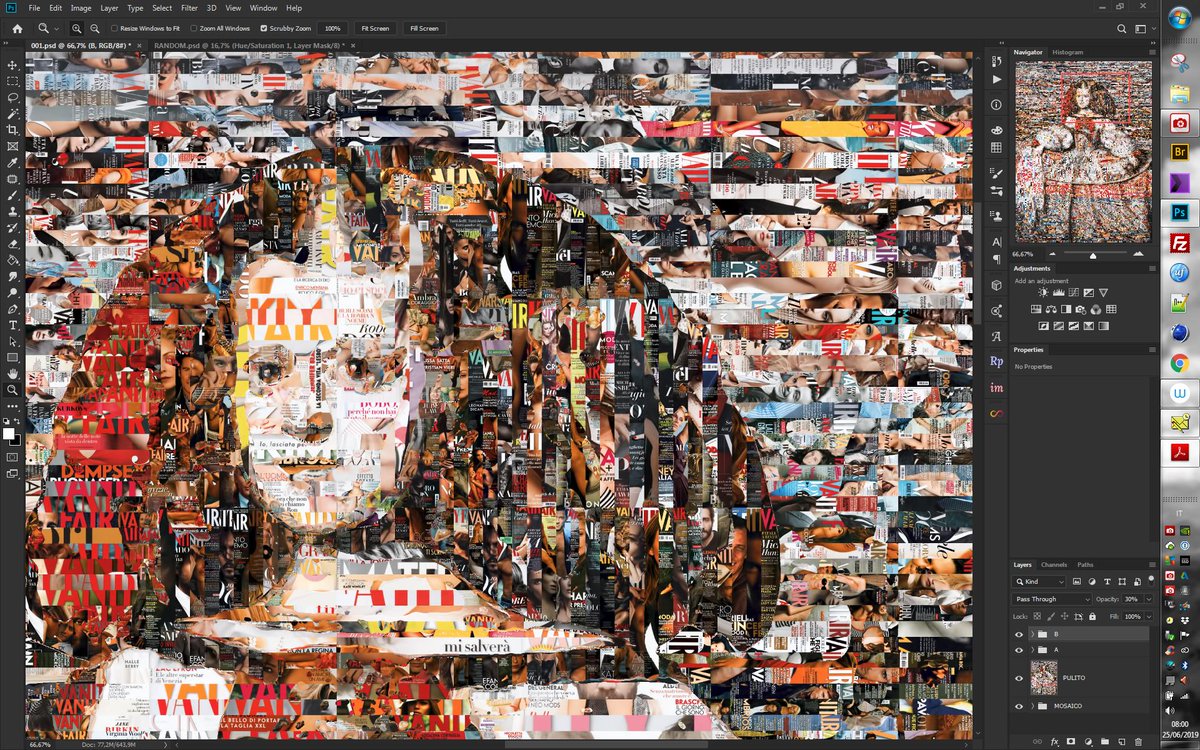The image size is (1200, 750).
Task: Select the Move tool
Action: point(13,65)
